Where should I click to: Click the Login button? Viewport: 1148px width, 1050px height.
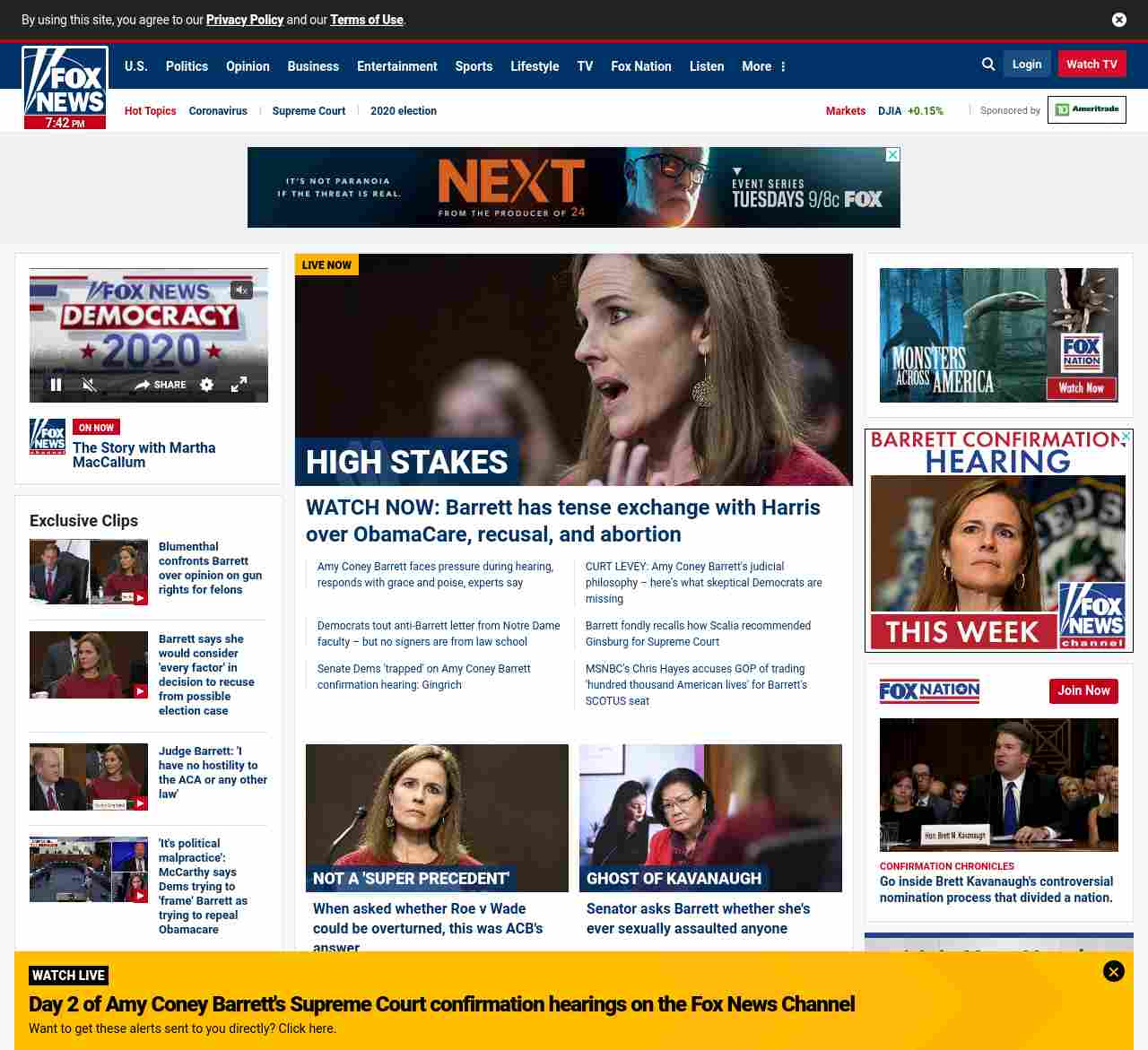coord(1026,65)
